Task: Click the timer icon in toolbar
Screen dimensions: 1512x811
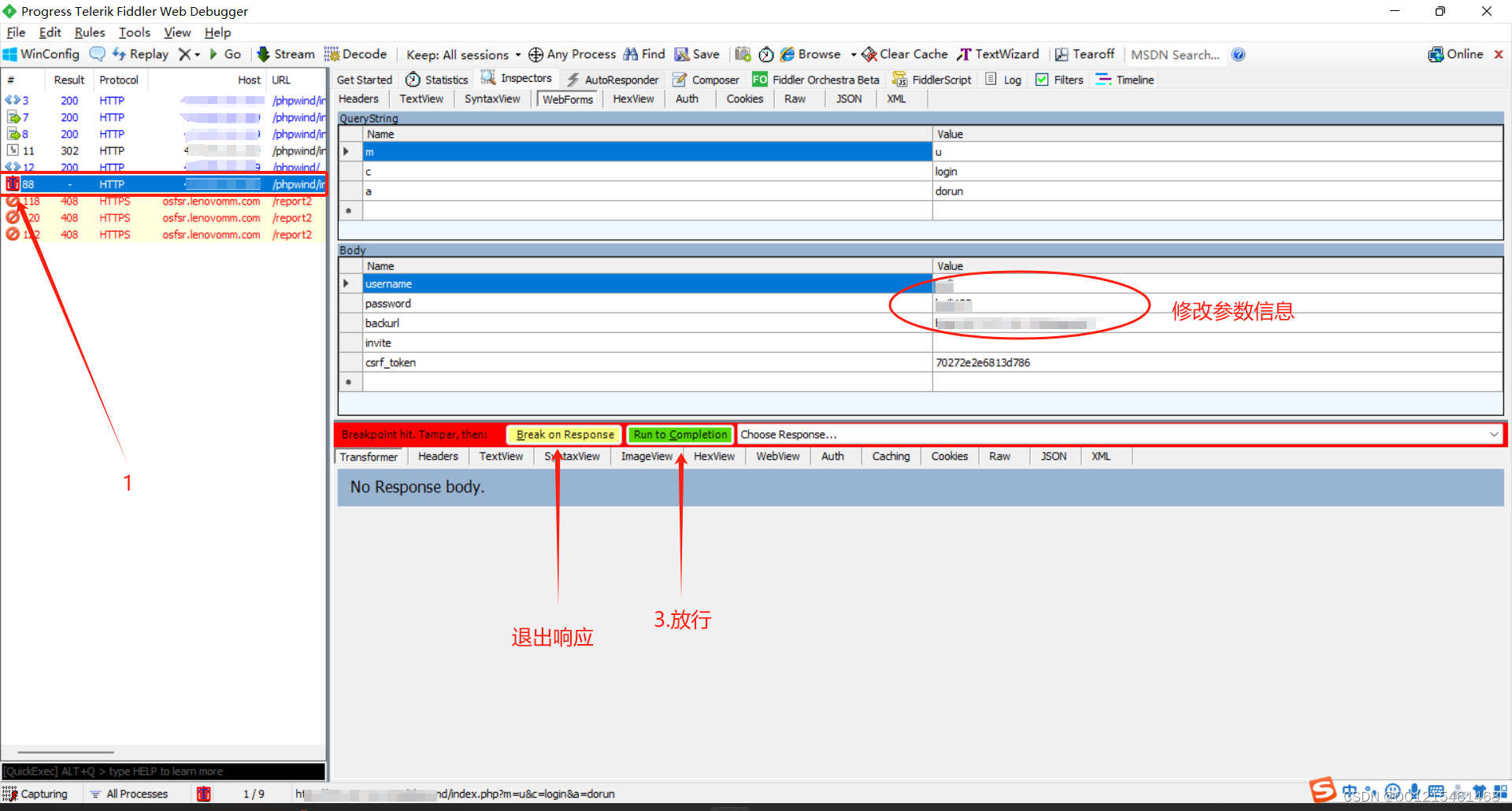Action: coord(765,54)
